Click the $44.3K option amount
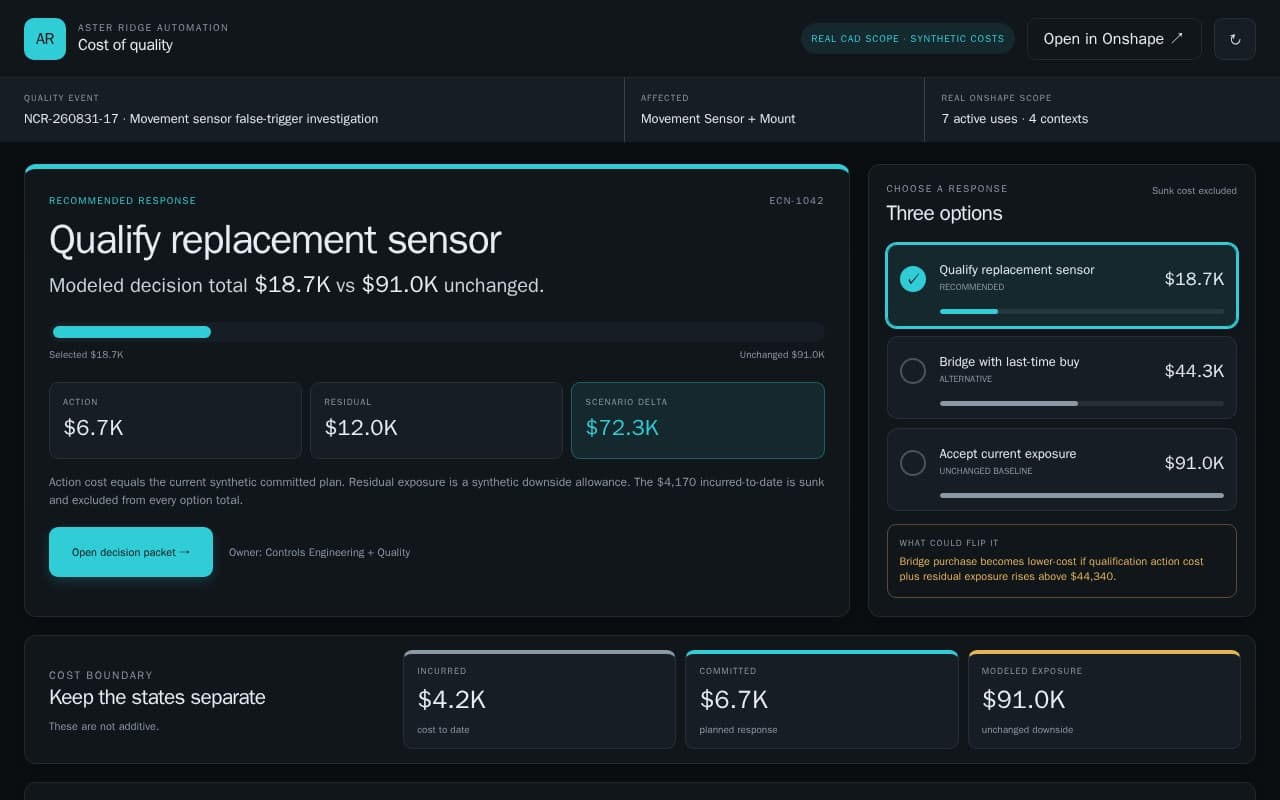The image size is (1280, 800). [x=1194, y=371]
